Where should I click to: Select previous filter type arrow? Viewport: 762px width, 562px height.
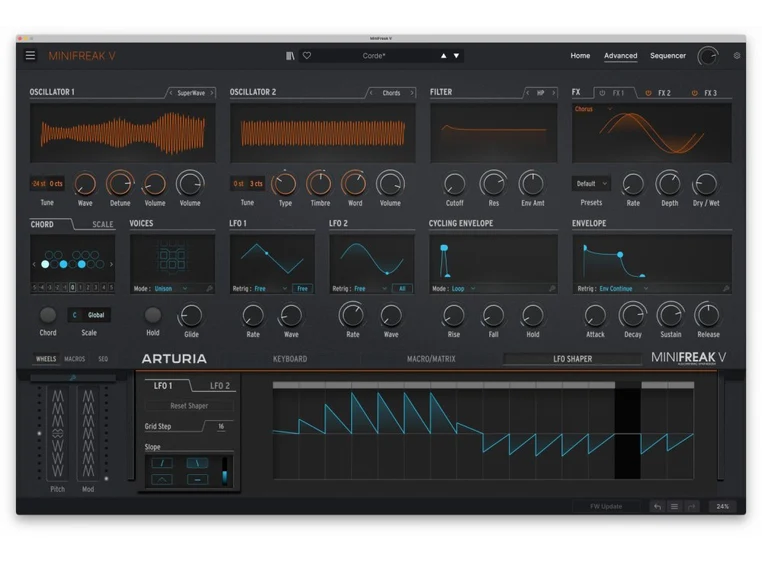point(528,93)
